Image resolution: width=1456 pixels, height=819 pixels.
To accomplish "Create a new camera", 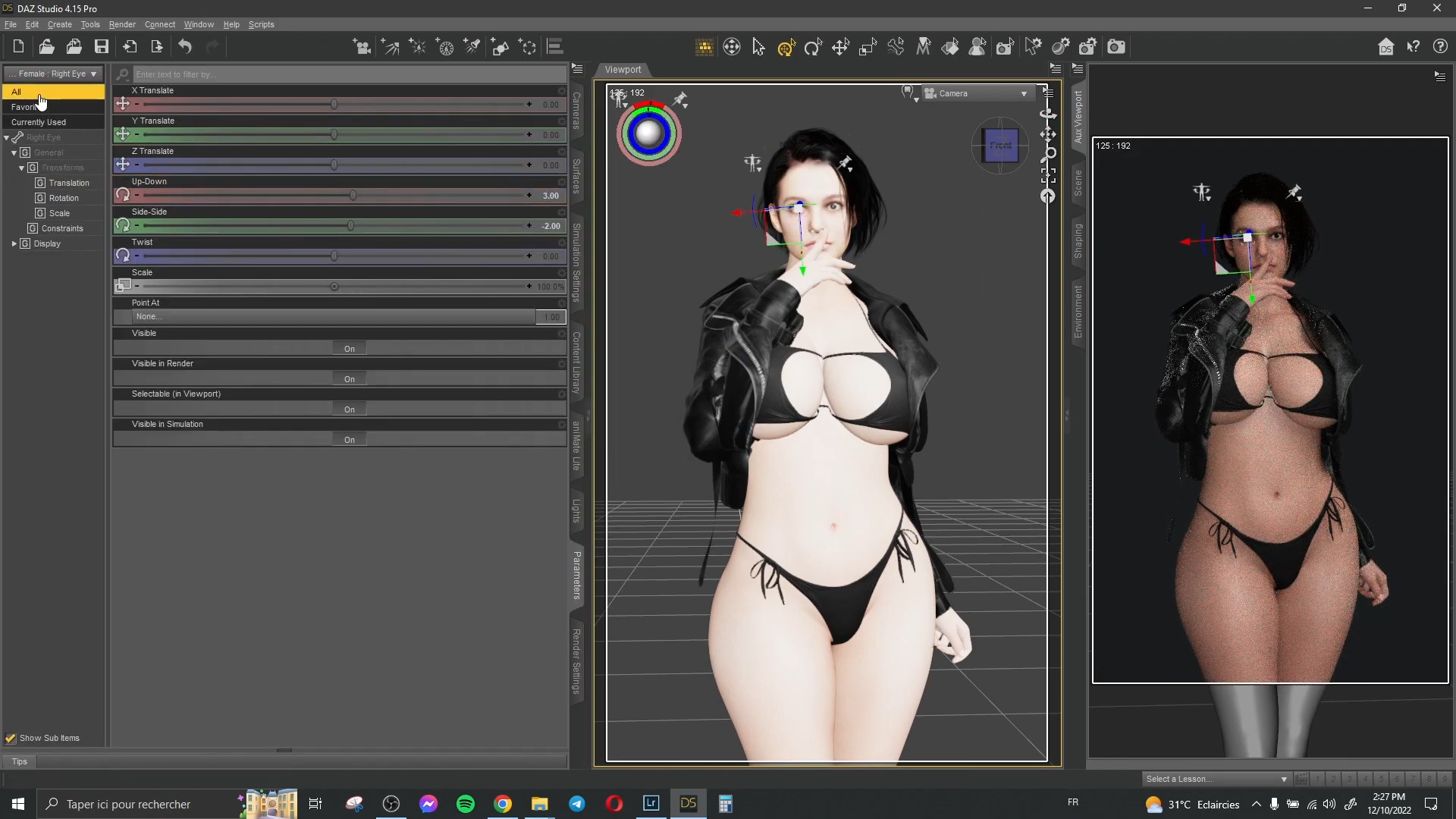I will [362, 47].
